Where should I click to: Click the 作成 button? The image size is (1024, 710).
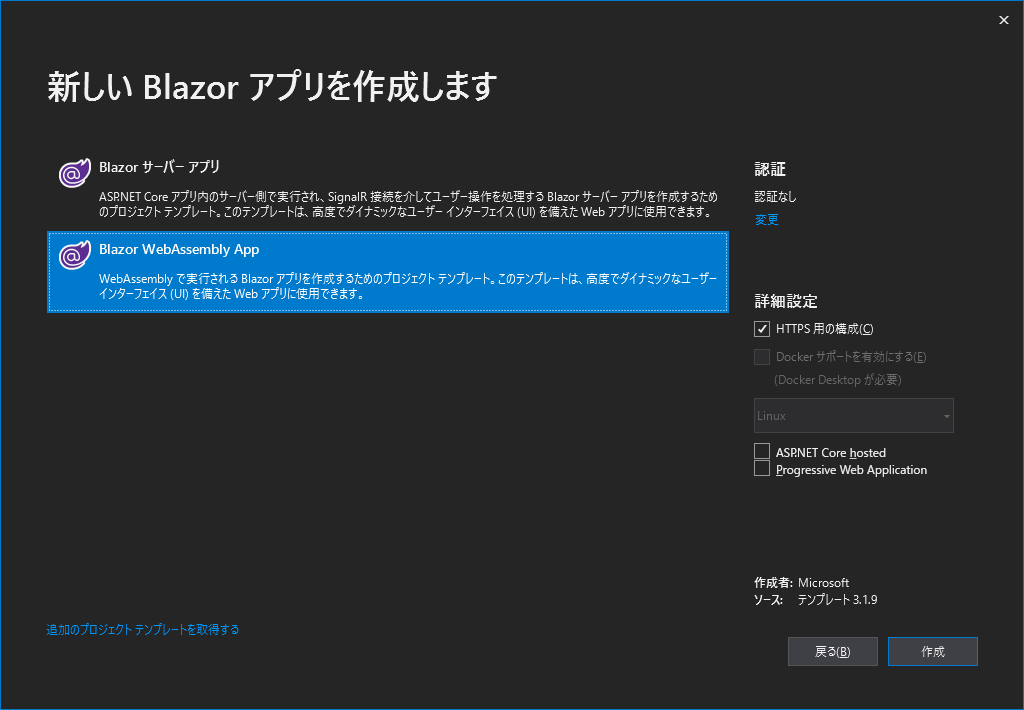(x=933, y=652)
